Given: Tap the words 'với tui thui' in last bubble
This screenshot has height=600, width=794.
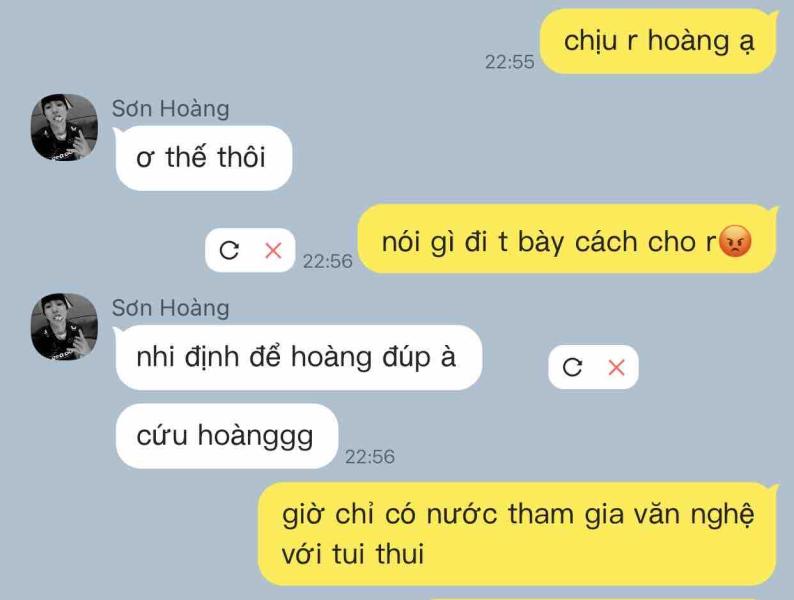Looking at the screenshot, I should (x=353, y=553).
